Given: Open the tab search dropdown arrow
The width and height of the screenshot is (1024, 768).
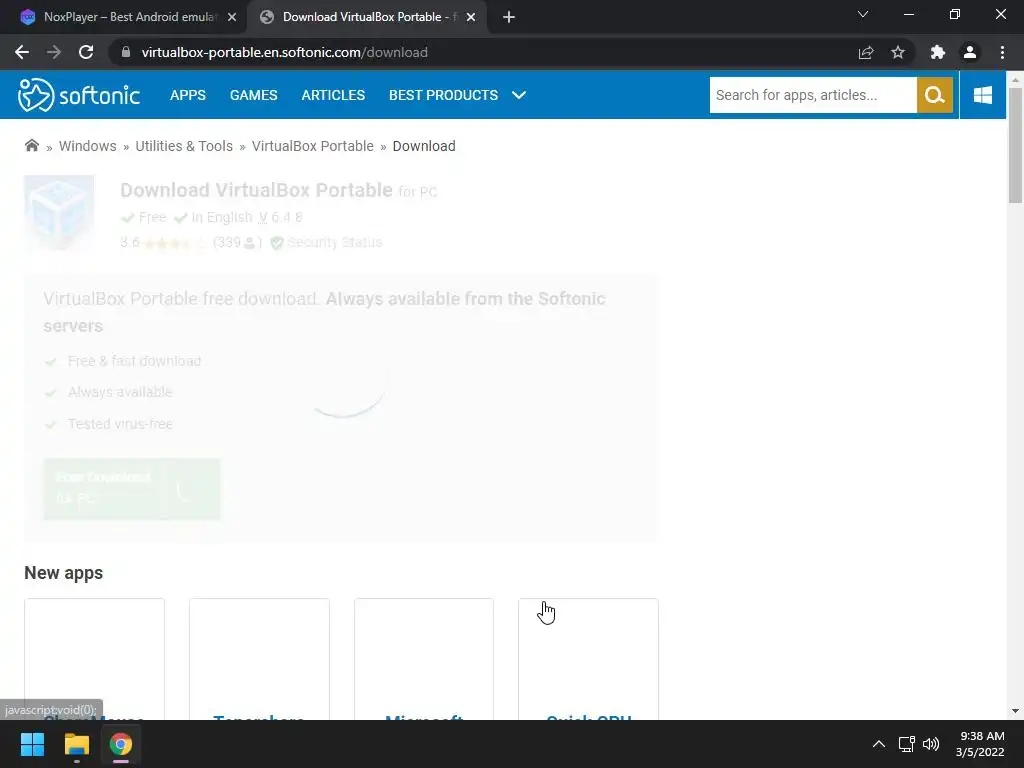Looking at the screenshot, I should click(x=863, y=14).
